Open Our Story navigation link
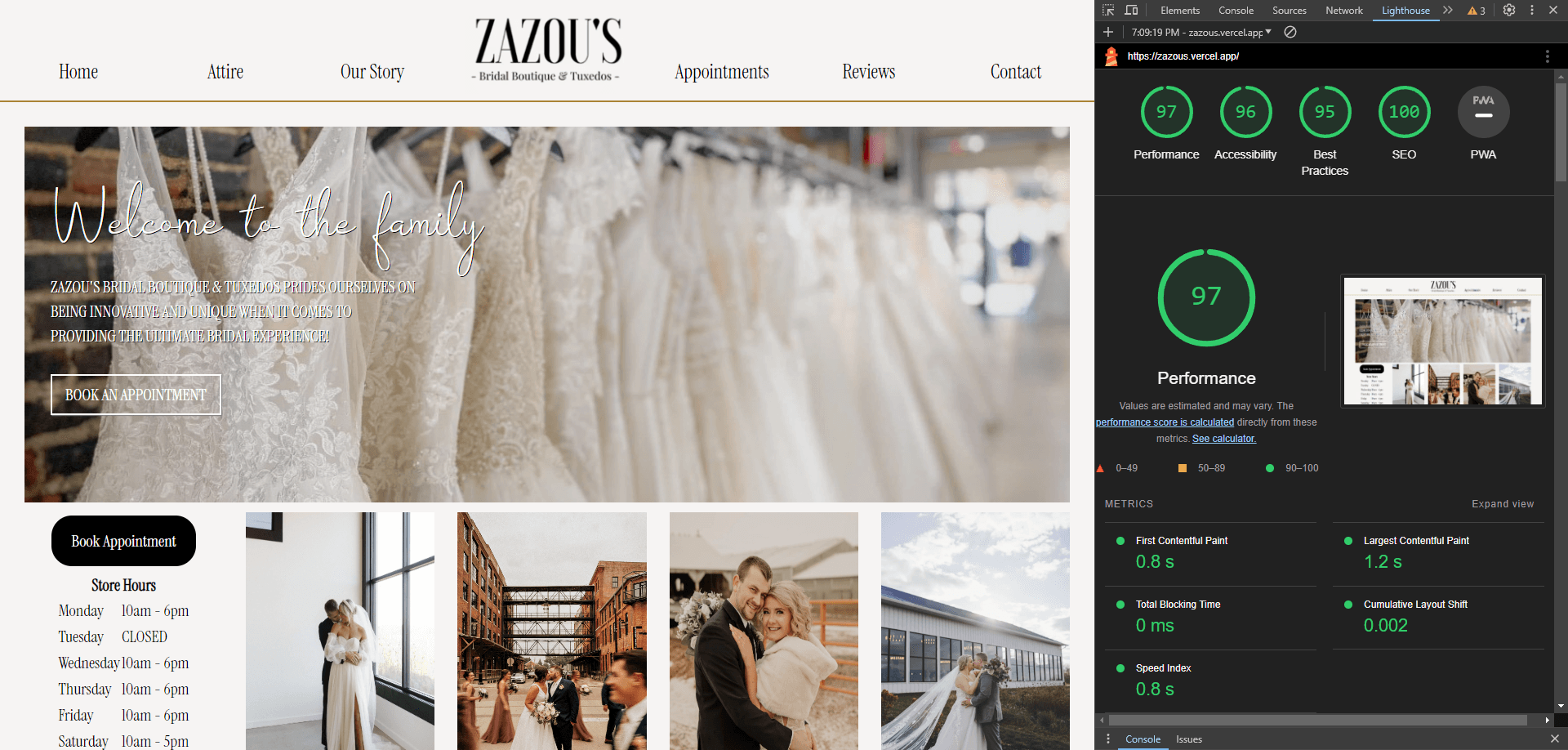The width and height of the screenshot is (1568, 750). (x=372, y=72)
